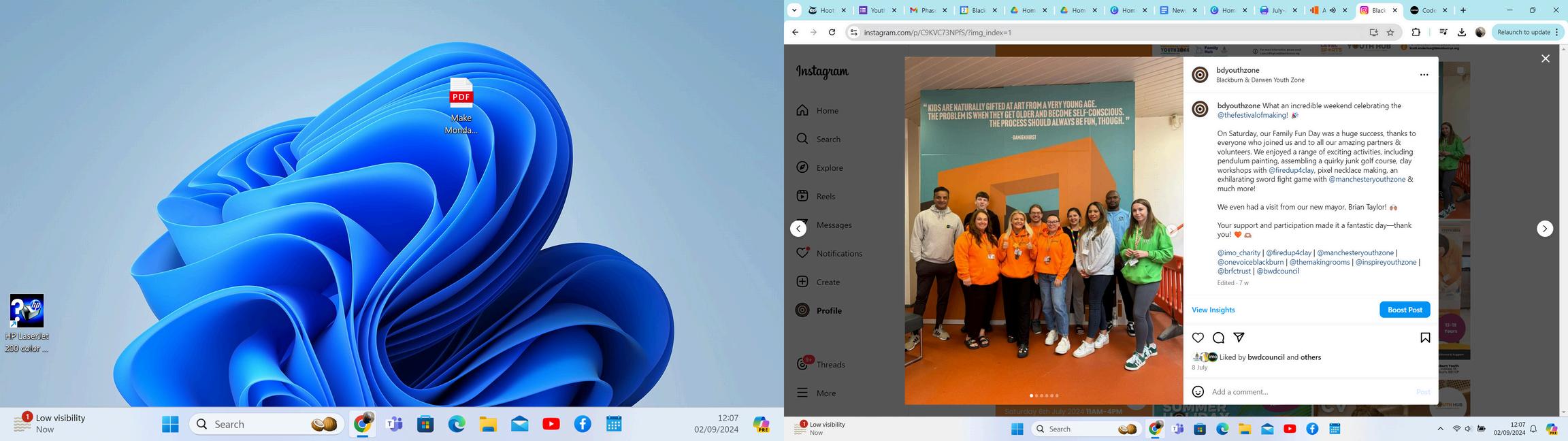Open the @onevoiceblackburn tag link

coord(1250,262)
